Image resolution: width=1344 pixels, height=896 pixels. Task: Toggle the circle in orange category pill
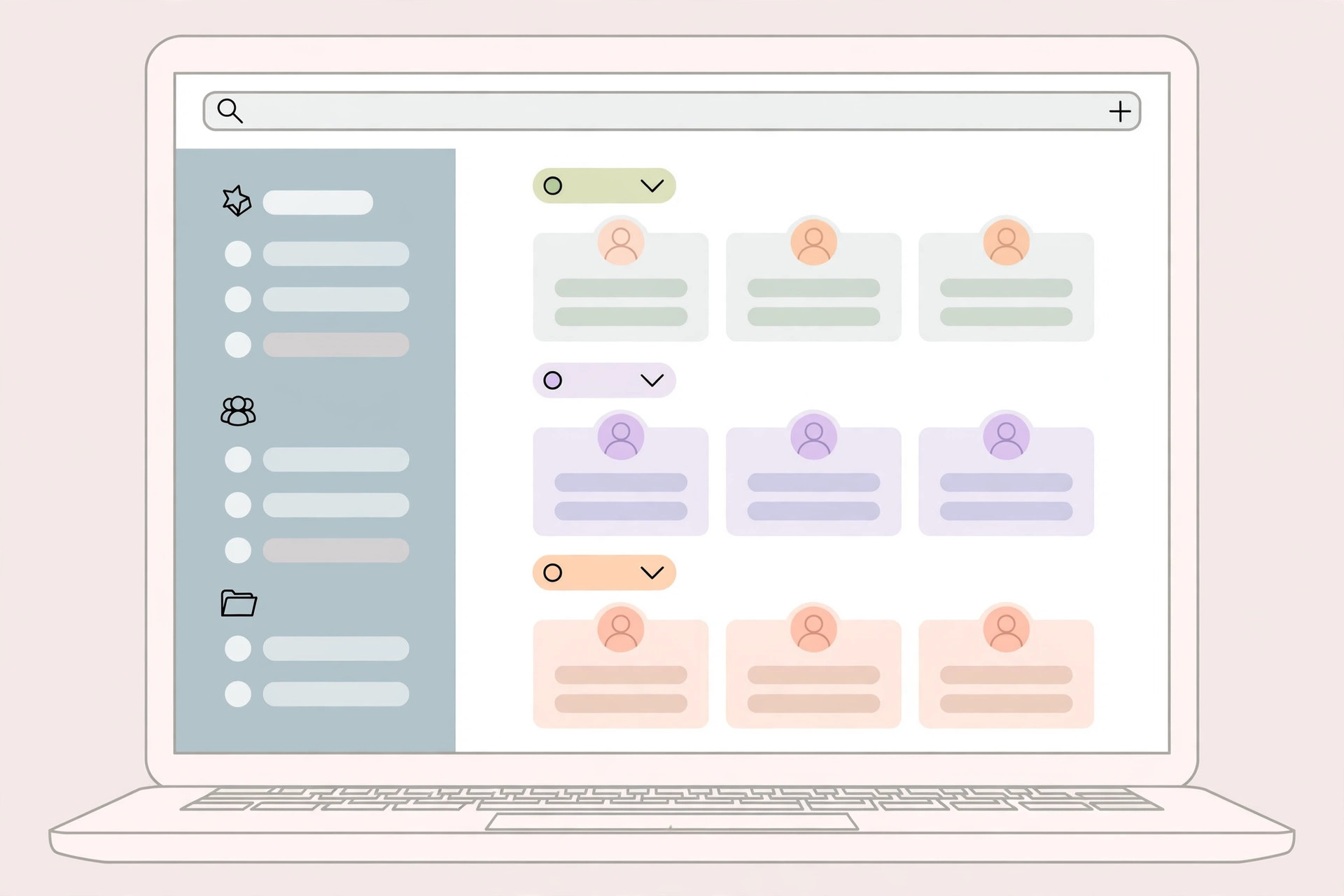(552, 573)
